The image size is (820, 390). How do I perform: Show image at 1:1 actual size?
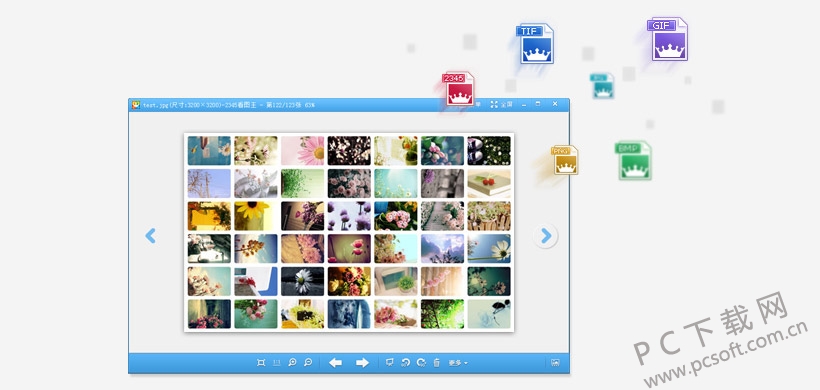click(x=277, y=362)
